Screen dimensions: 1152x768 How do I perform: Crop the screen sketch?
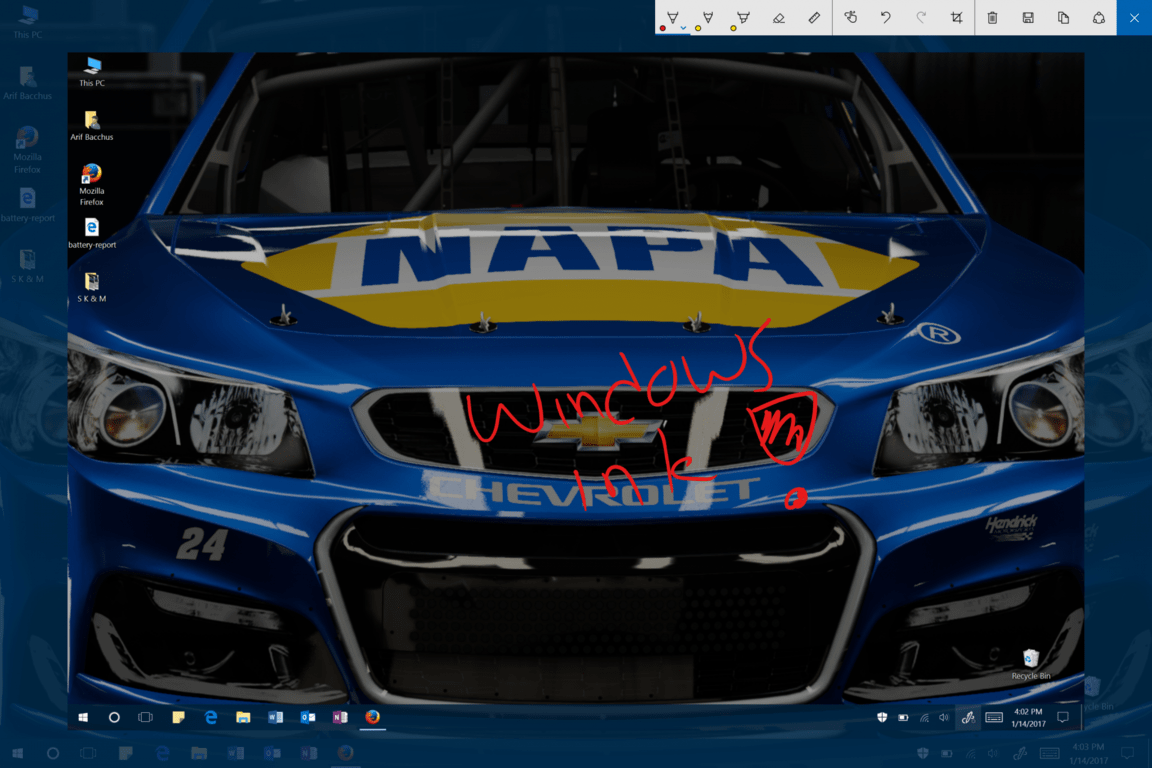(x=957, y=17)
